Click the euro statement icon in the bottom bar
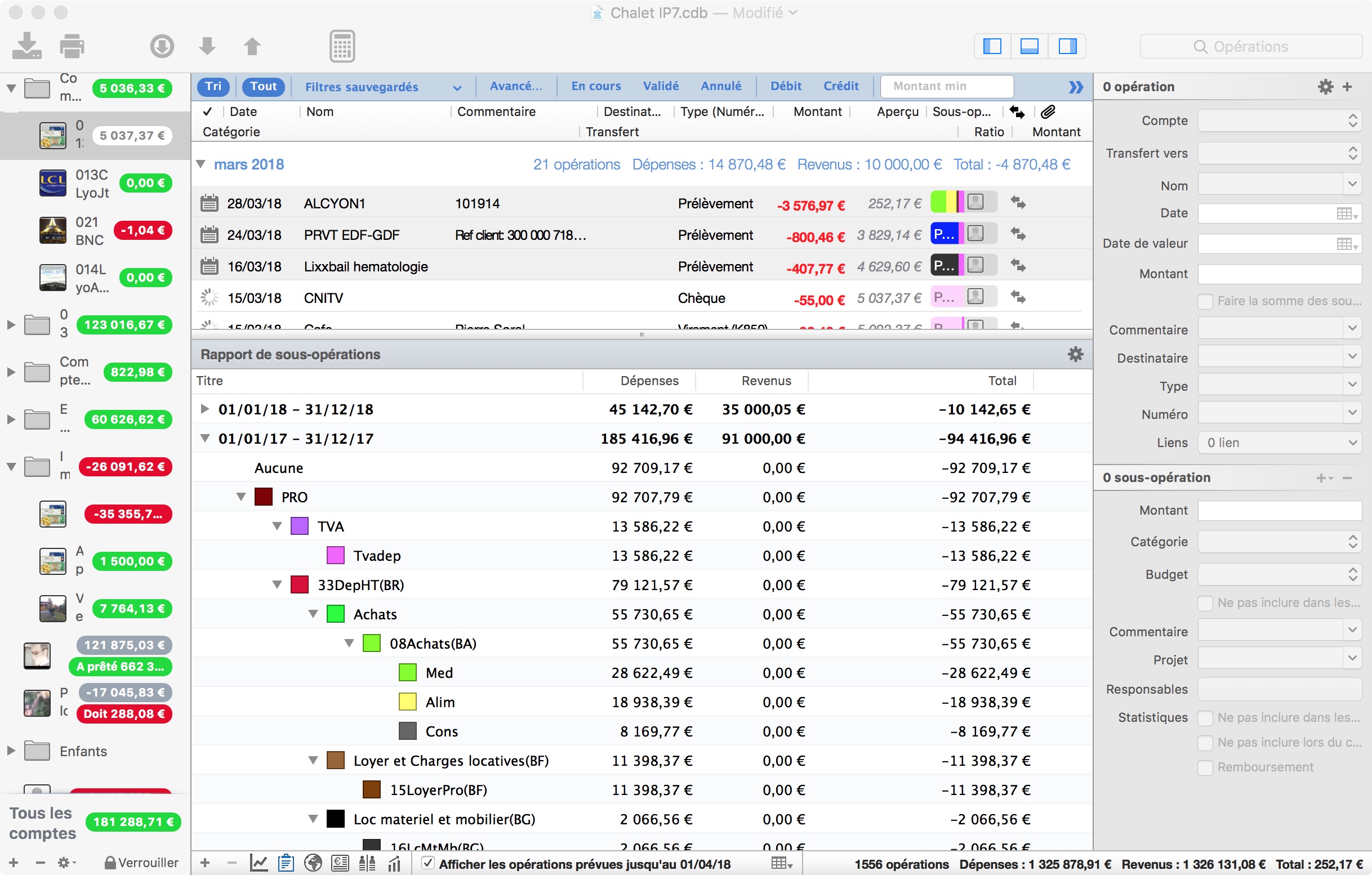1372x875 pixels. 340,864
